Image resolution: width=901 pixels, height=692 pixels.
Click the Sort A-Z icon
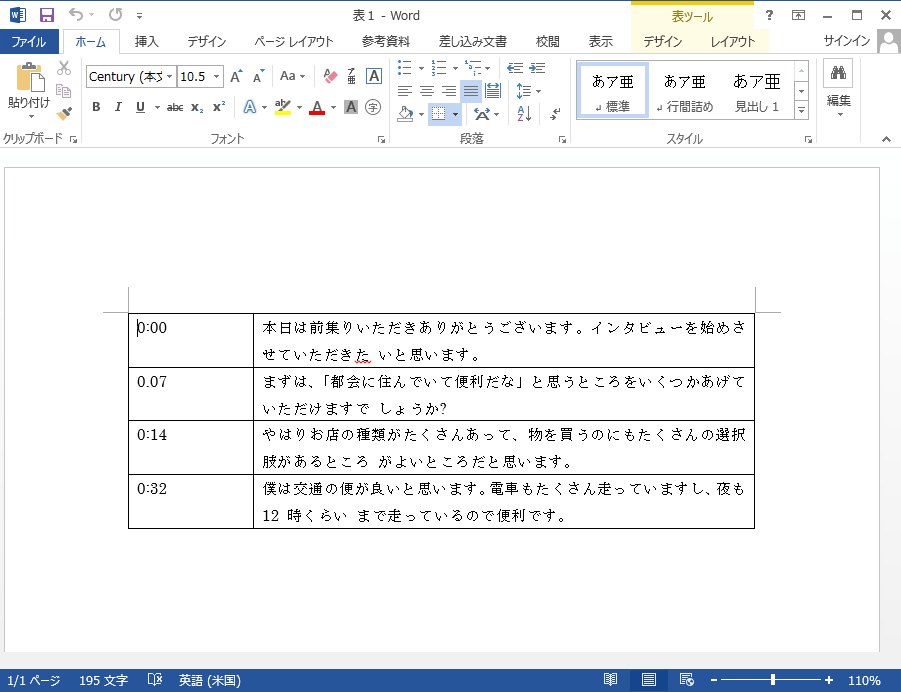[x=524, y=114]
